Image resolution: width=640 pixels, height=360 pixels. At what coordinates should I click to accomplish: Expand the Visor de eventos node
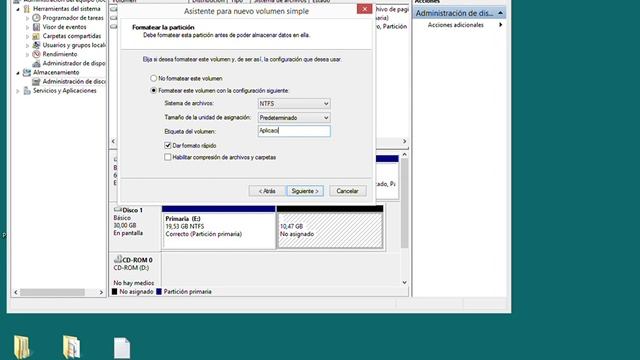[x=28, y=27]
